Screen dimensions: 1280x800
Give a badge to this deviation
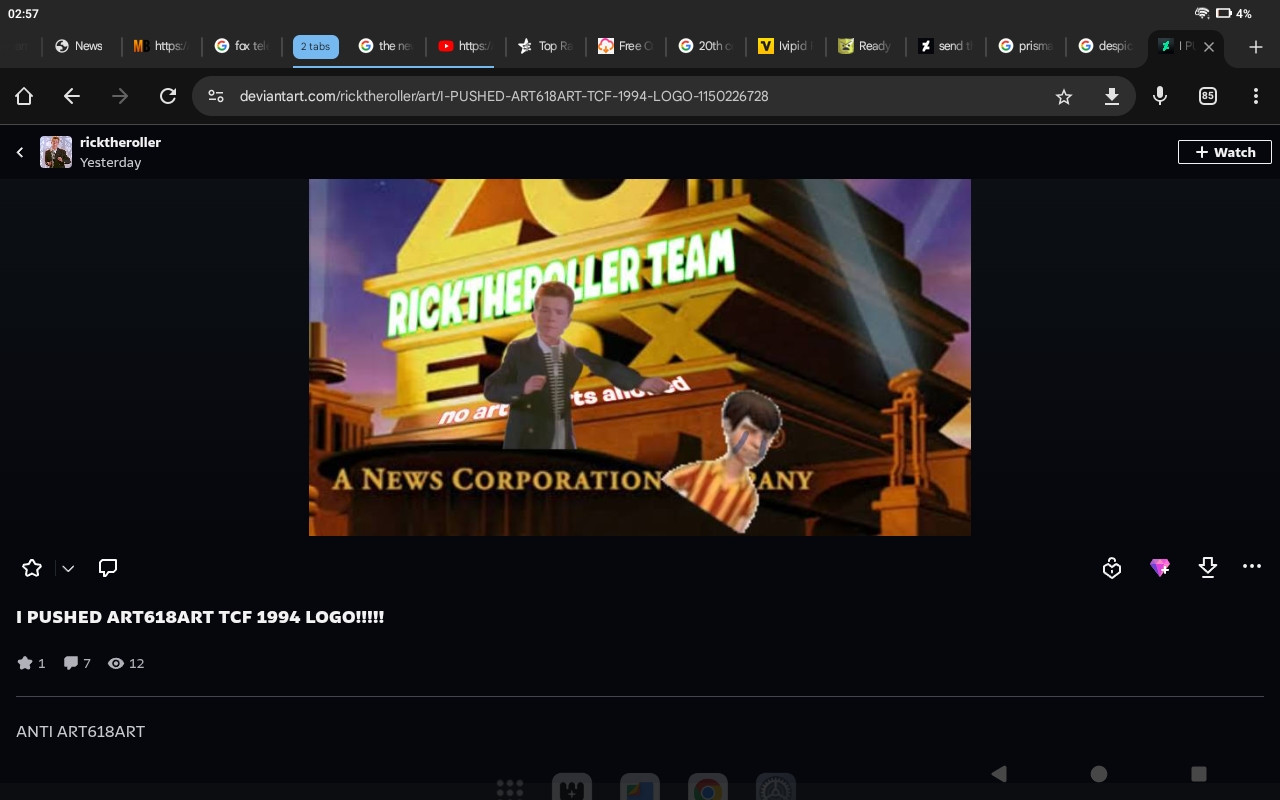[1112, 568]
